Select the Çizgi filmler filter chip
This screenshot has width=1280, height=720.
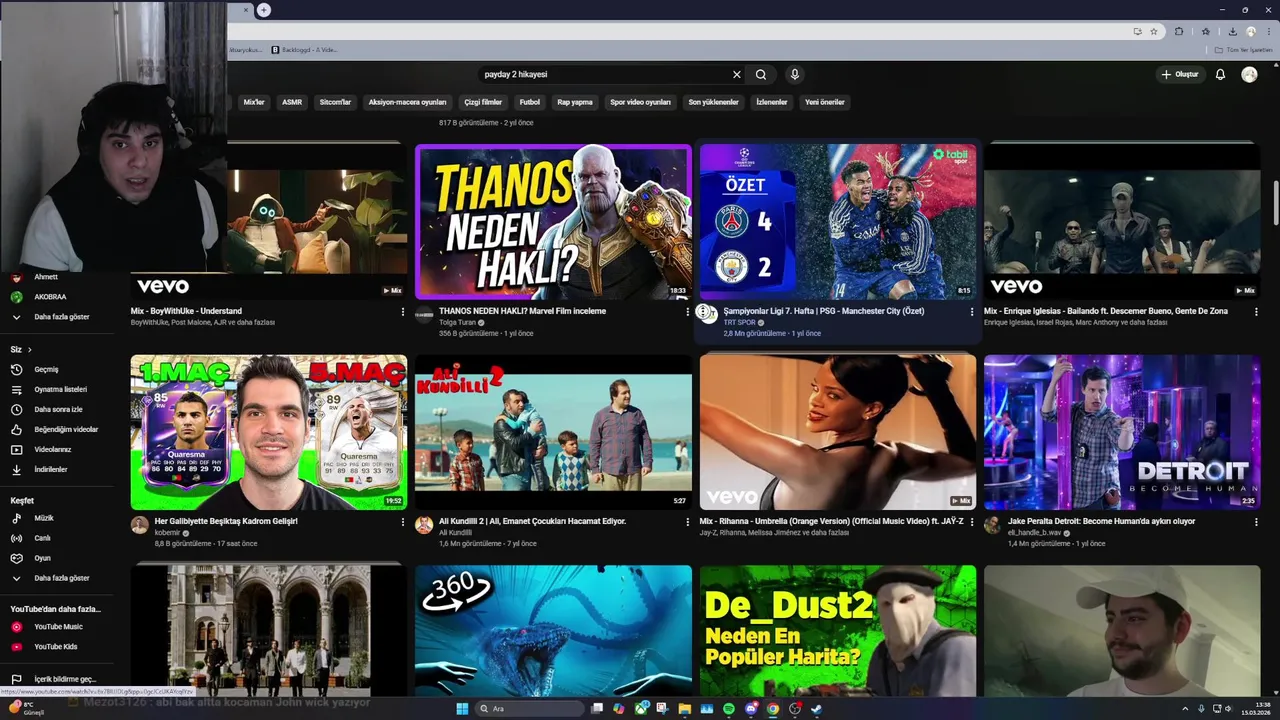(483, 102)
